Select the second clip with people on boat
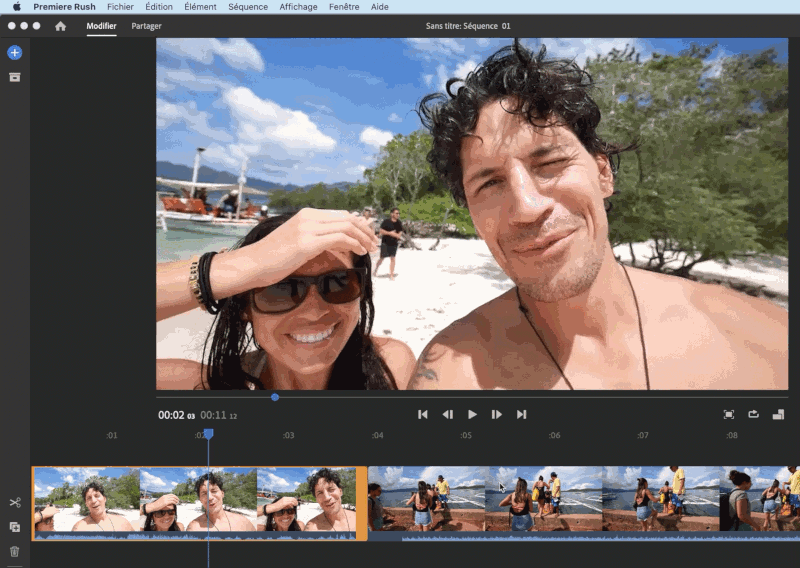 click(x=580, y=498)
